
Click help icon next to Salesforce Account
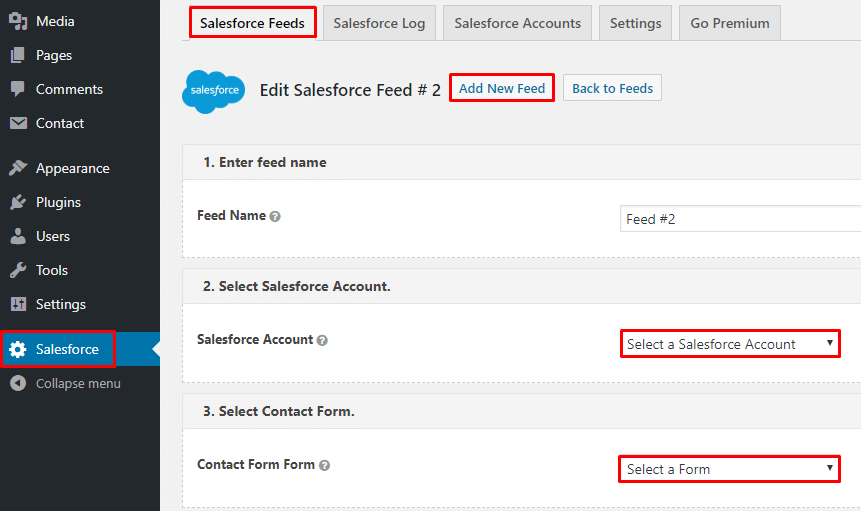(322, 340)
